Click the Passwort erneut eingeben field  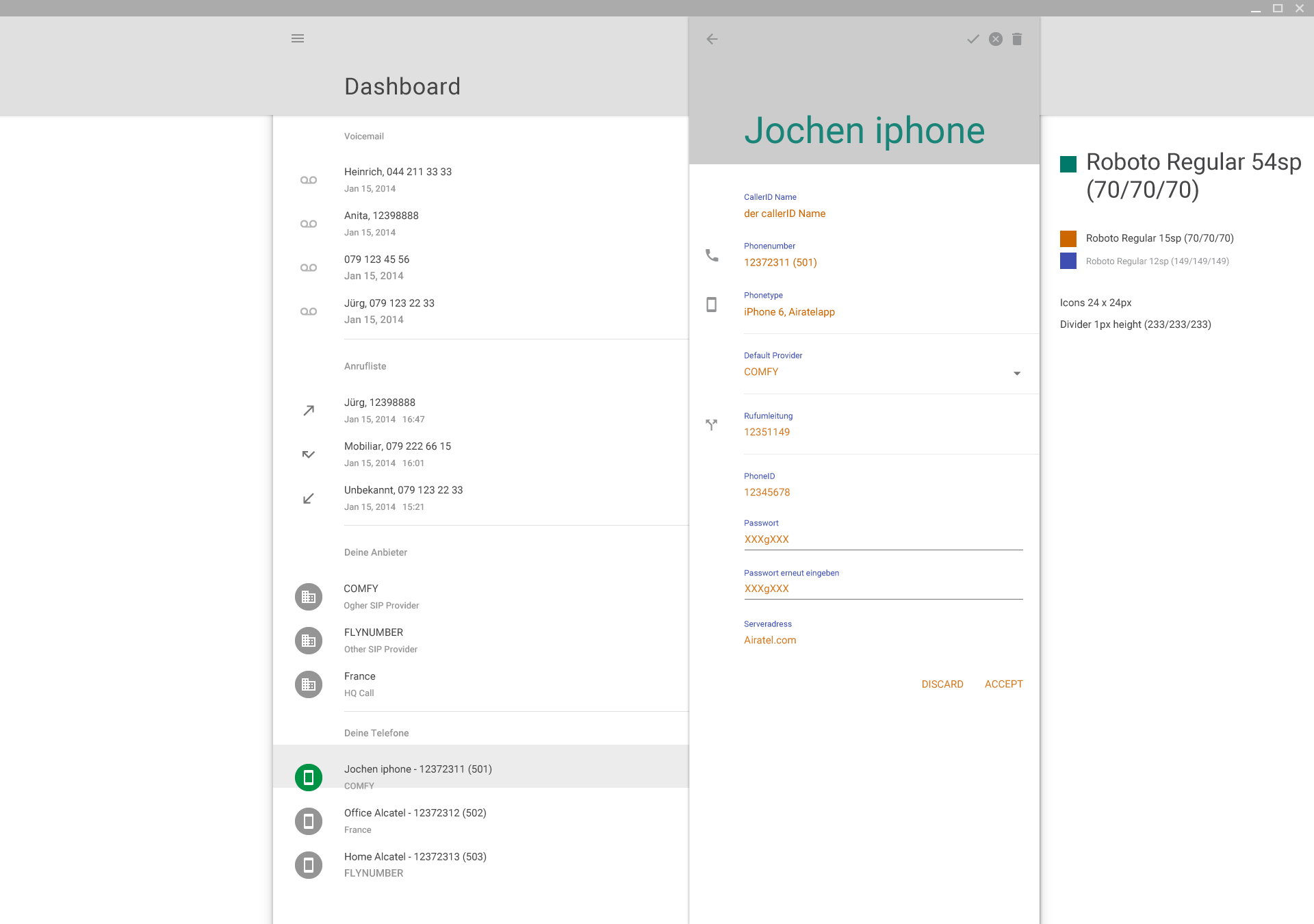(883, 589)
